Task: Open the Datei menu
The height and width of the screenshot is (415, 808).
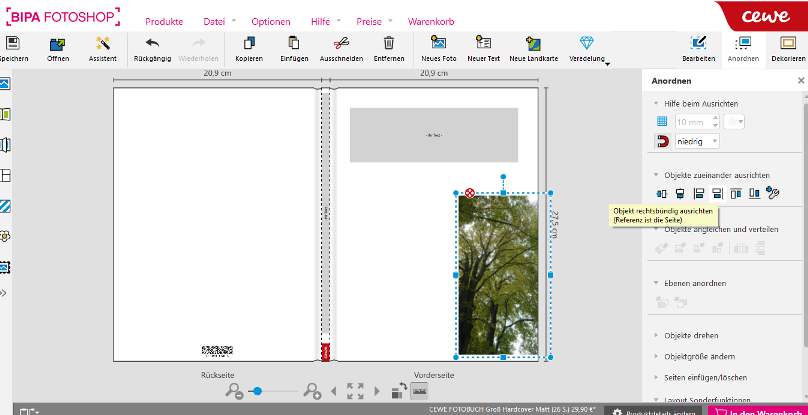Action: click(214, 22)
